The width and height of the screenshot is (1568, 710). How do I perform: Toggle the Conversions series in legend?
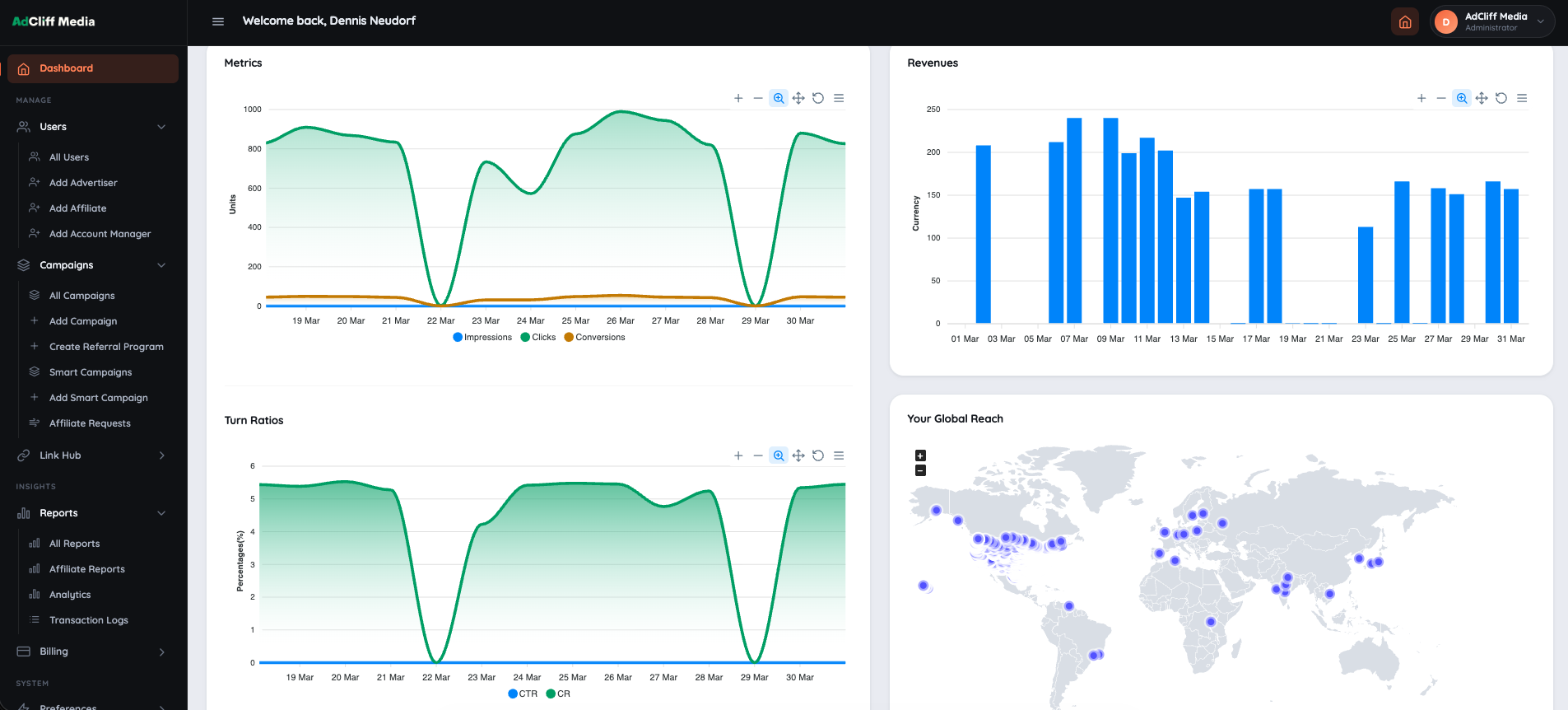pos(594,337)
